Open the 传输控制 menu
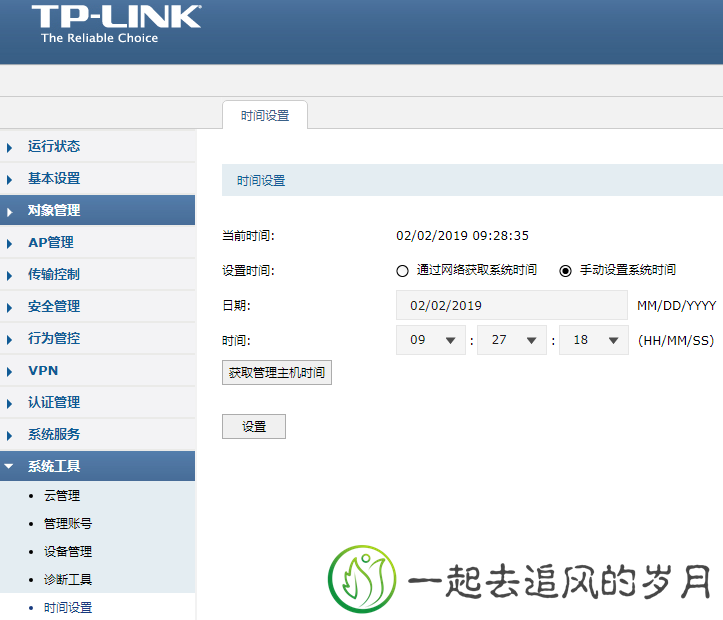The height and width of the screenshot is (620, 723). tap(54, 274)
